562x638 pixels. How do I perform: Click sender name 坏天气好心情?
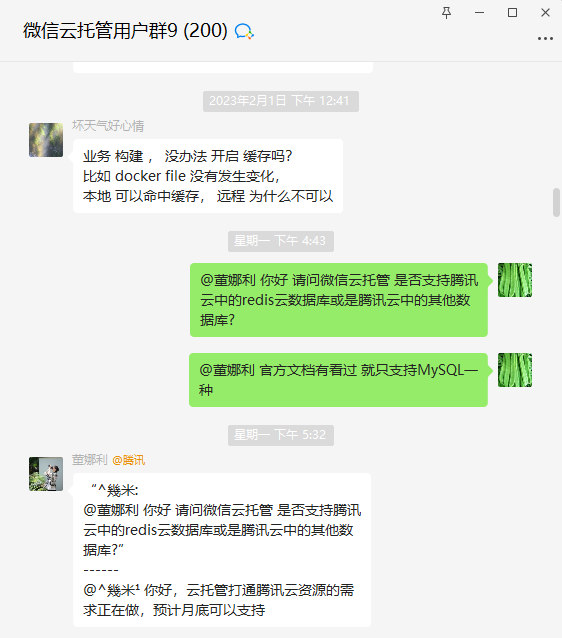[108, 126]
